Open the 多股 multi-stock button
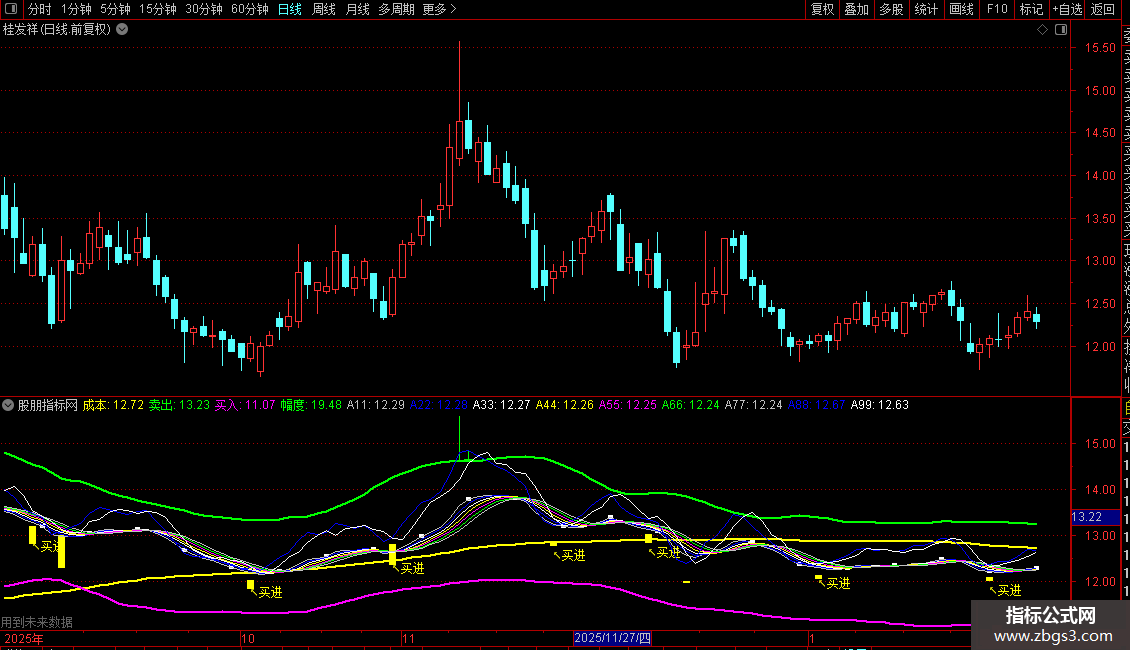 [x=891, y=9]
